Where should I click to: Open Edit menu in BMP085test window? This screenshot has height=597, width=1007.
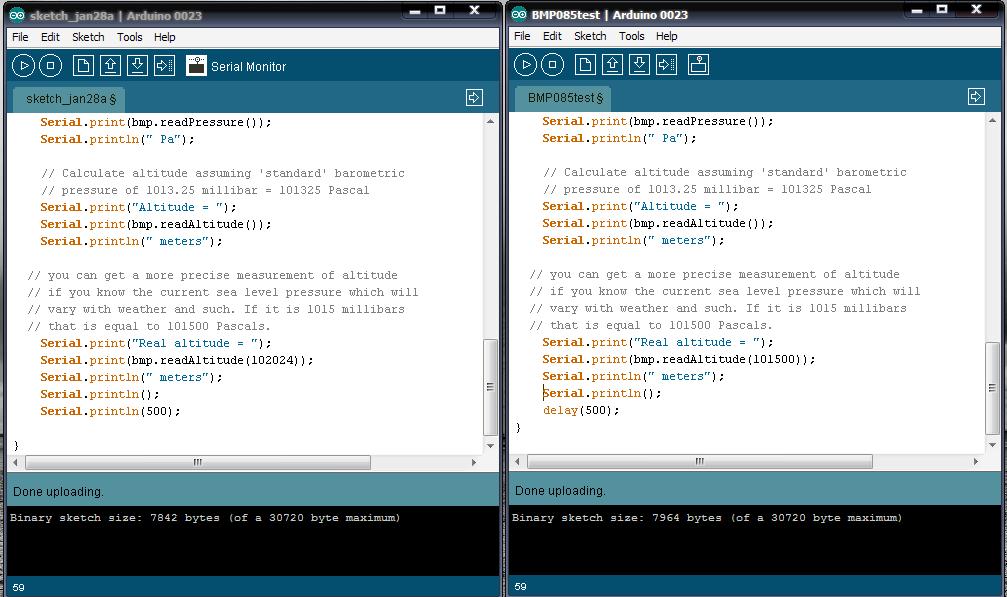552,36
